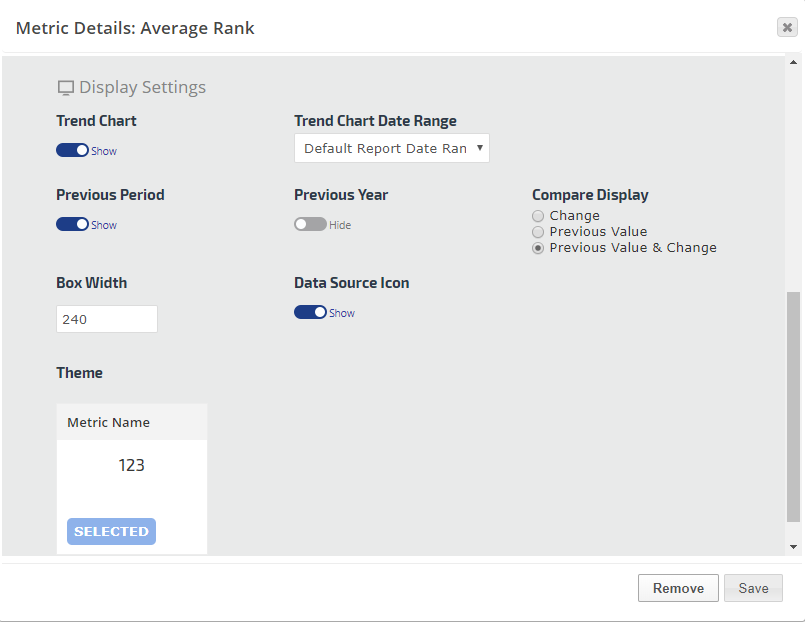The image size is (805, 622).
Task: Turn off the Trend Chart toggle
Action: click(73, 150)
